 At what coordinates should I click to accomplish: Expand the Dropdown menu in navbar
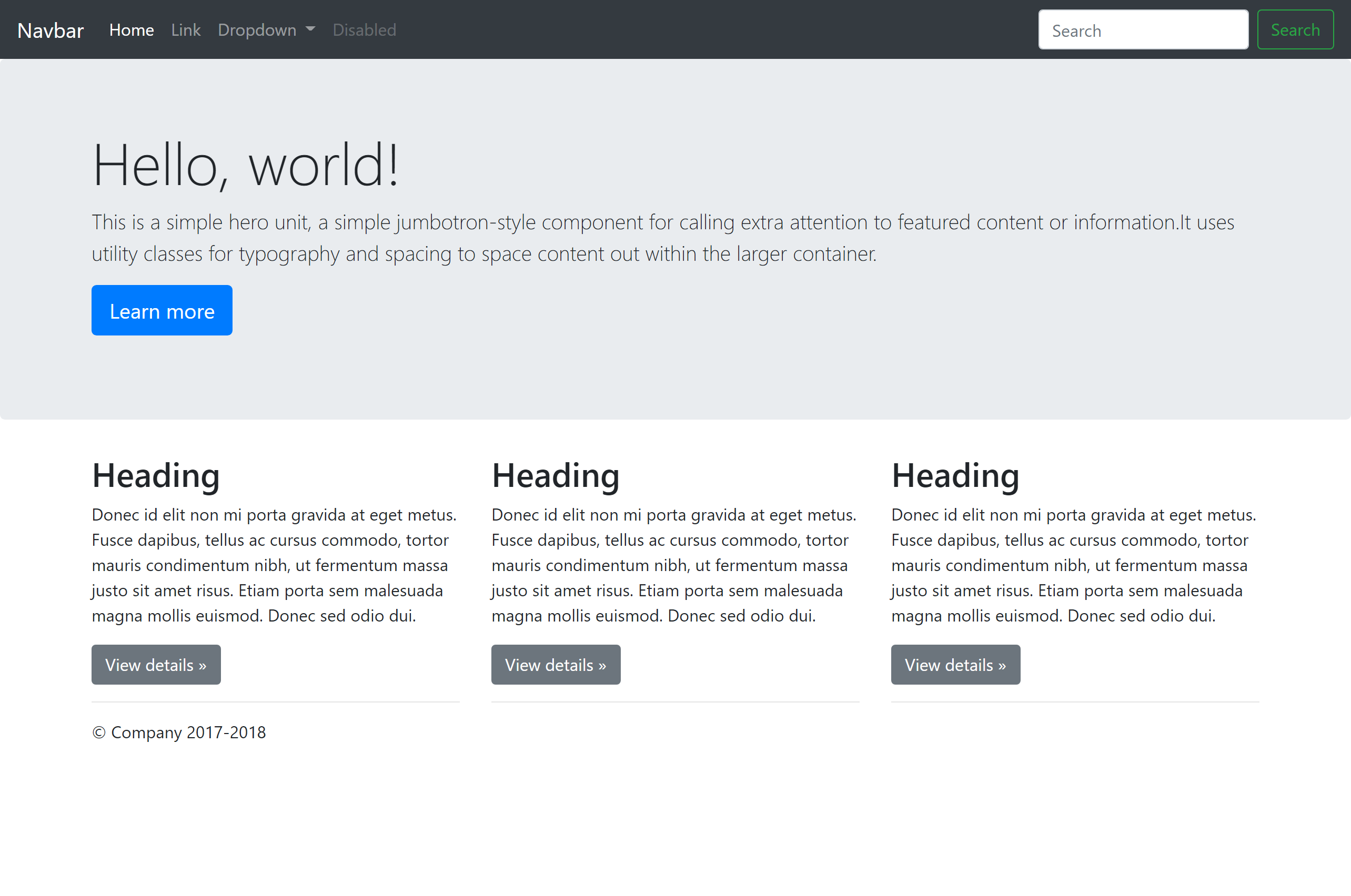click(x=257, y=30)
